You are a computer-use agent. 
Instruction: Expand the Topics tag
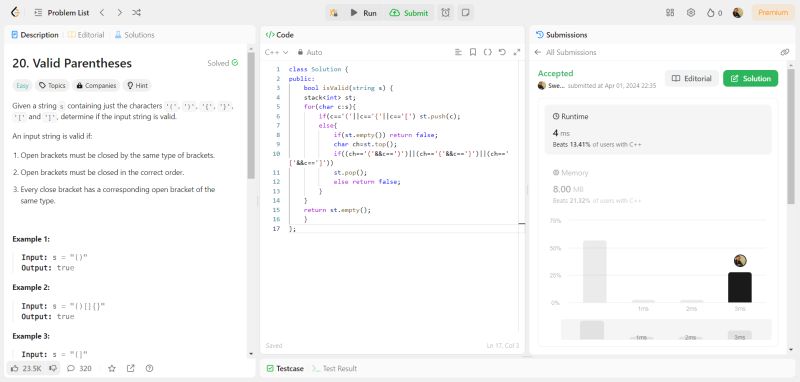click(52, 86)
